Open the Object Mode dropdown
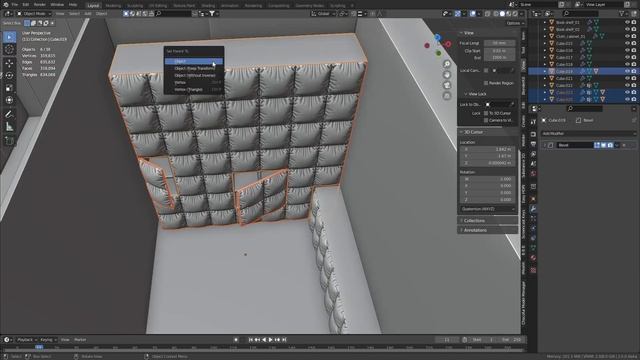The image size is (640, 360). tap(34, 13)
